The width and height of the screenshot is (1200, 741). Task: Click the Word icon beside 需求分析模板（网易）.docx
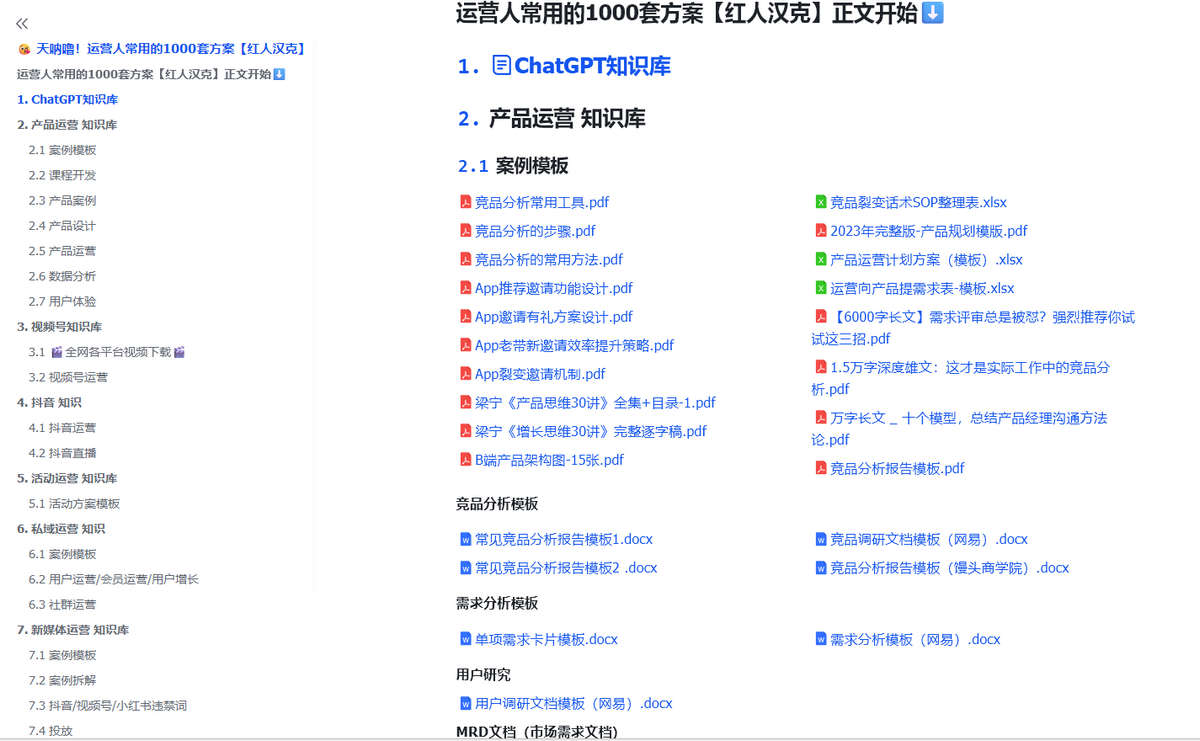[821, 639]
